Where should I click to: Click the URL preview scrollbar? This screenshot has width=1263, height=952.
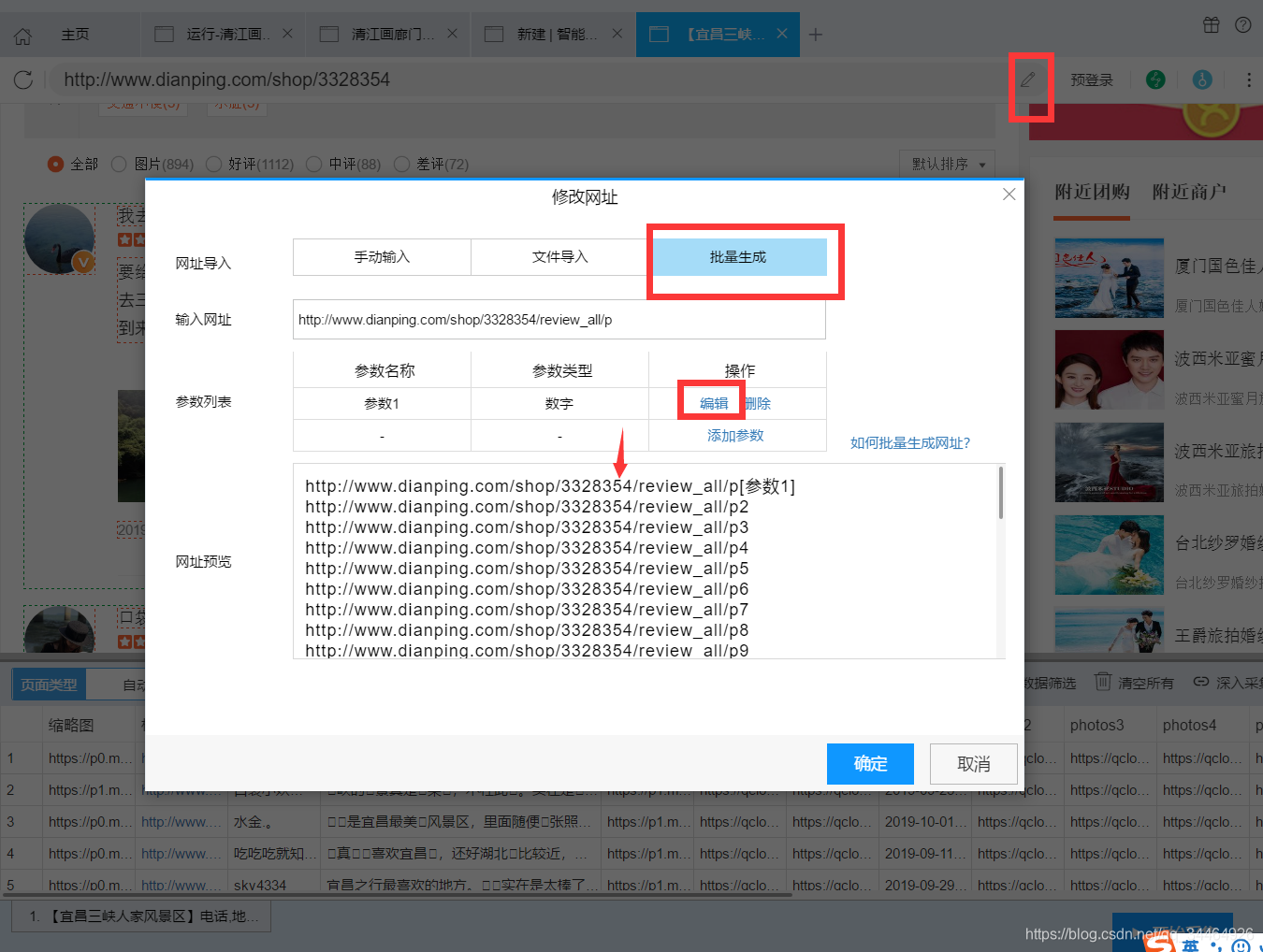(x=1000, y=493)
